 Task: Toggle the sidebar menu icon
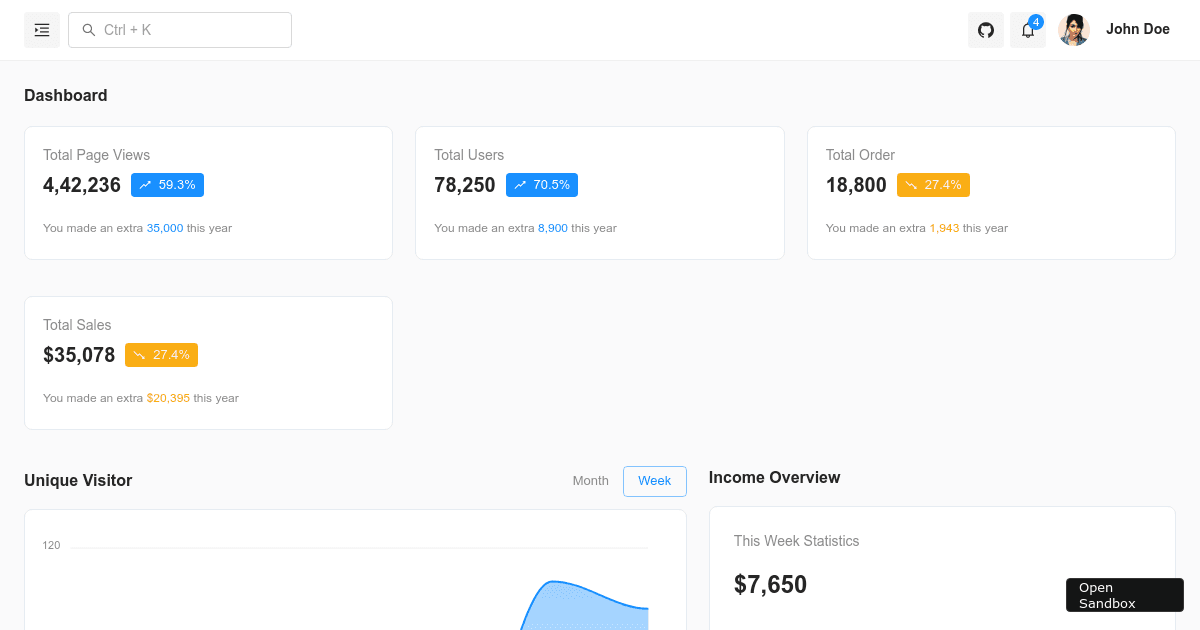tap(42, 30)
